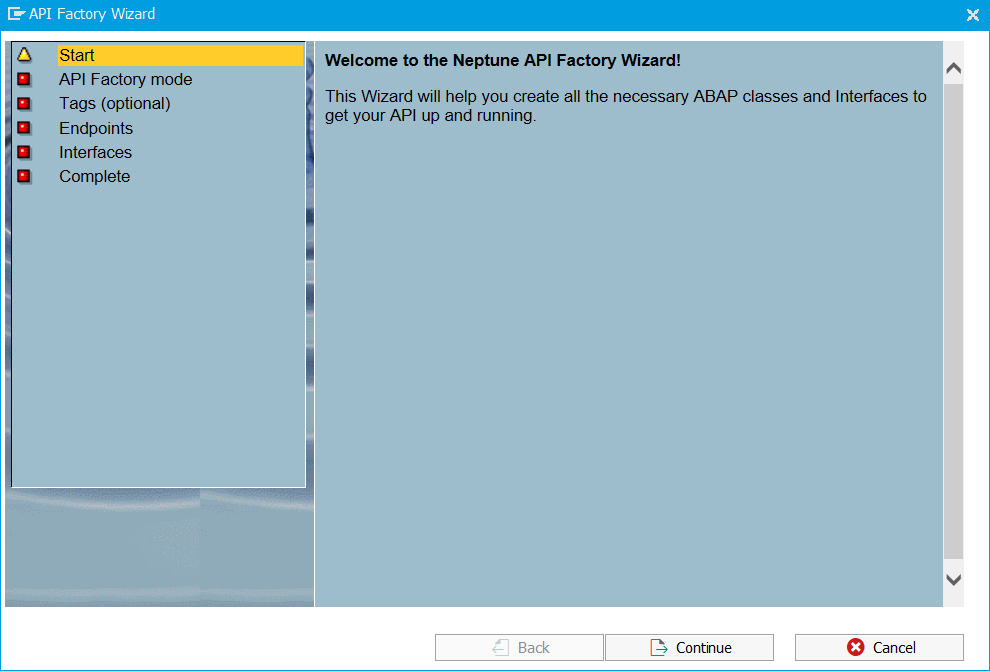The height and width of the screenshot is (671, 990).
Task: Open the Tags (optional) step
Action: pyautogui.click(x=114, y=104)
